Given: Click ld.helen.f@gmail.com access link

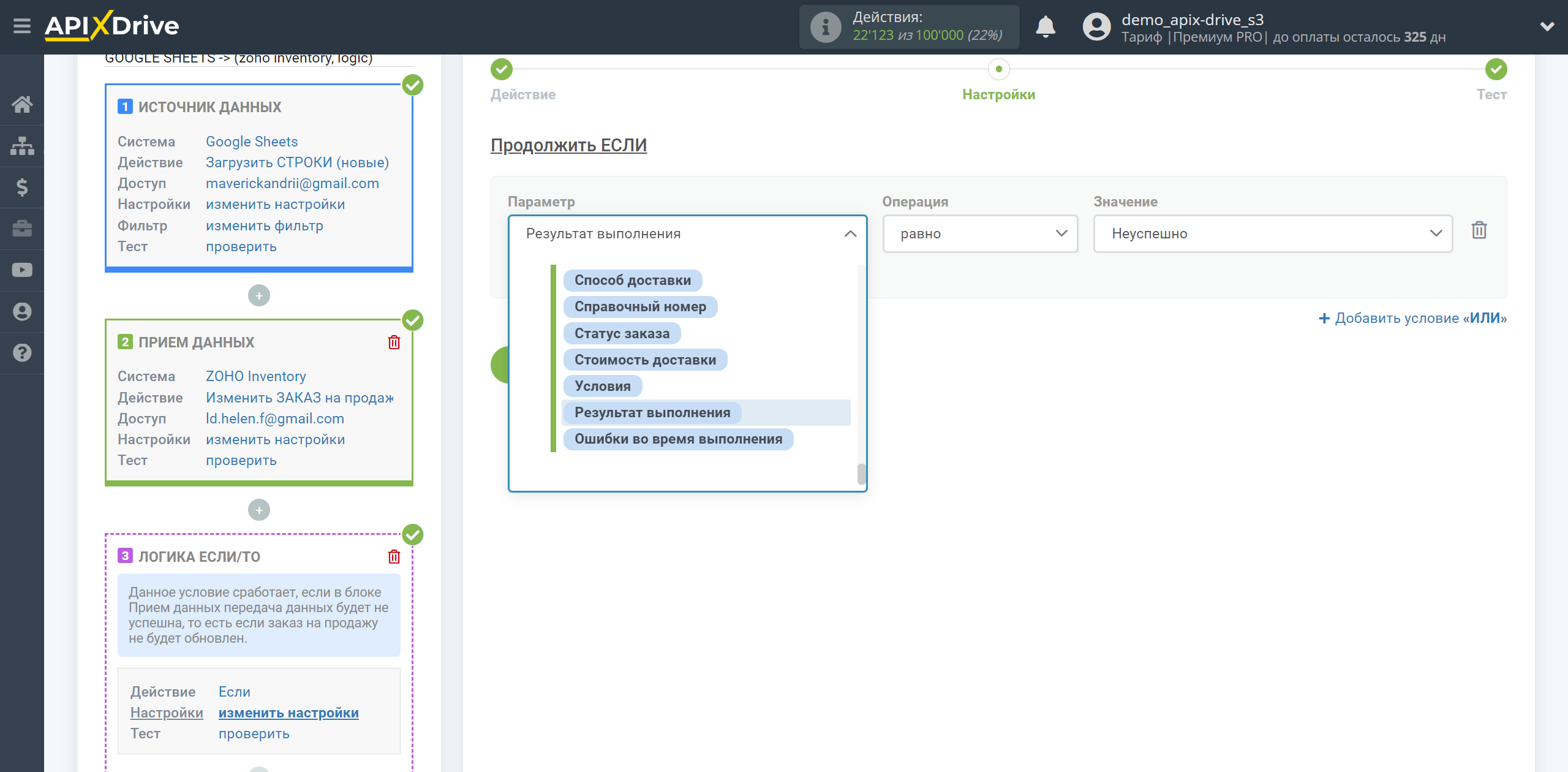Looking at the screenshot, I should tap(274, 418).
